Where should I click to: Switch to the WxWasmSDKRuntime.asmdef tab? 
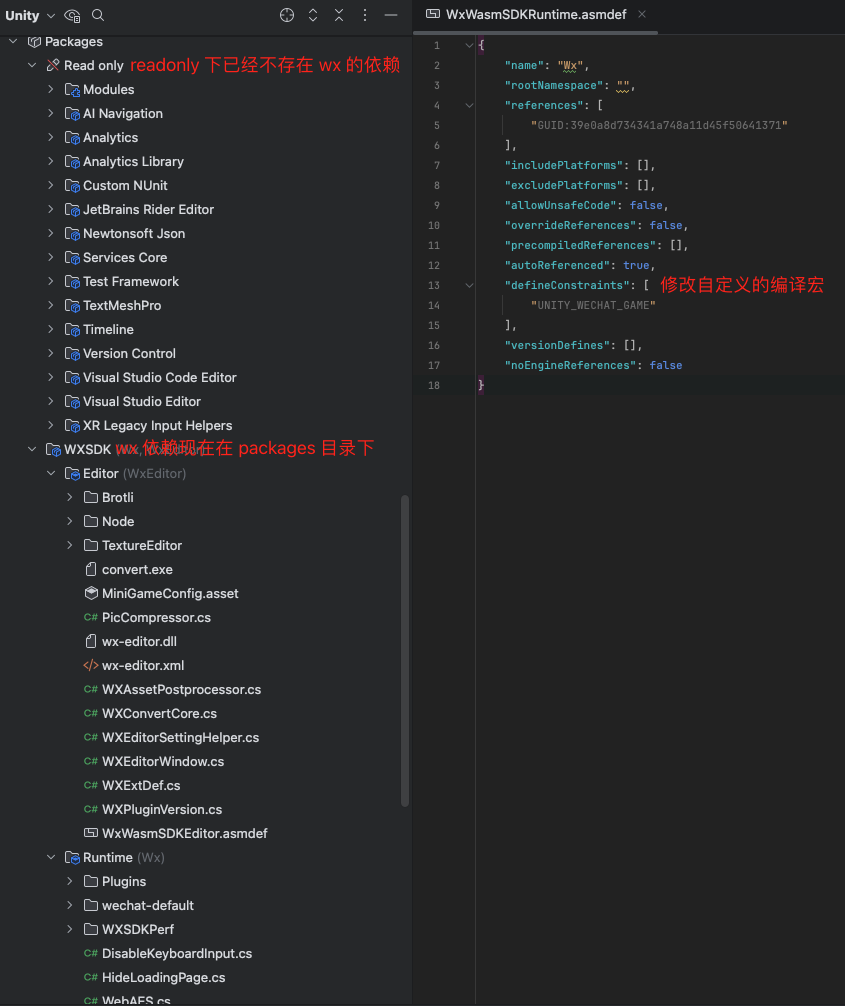click(x=534, y=15)
